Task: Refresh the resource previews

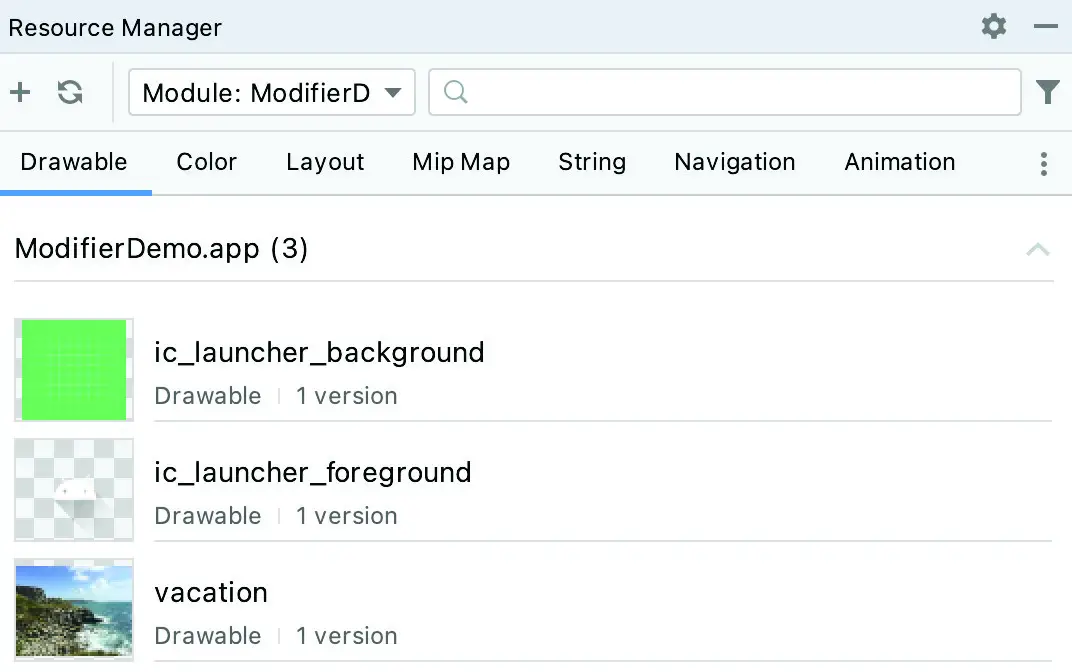Action: (x=70, y=92)
